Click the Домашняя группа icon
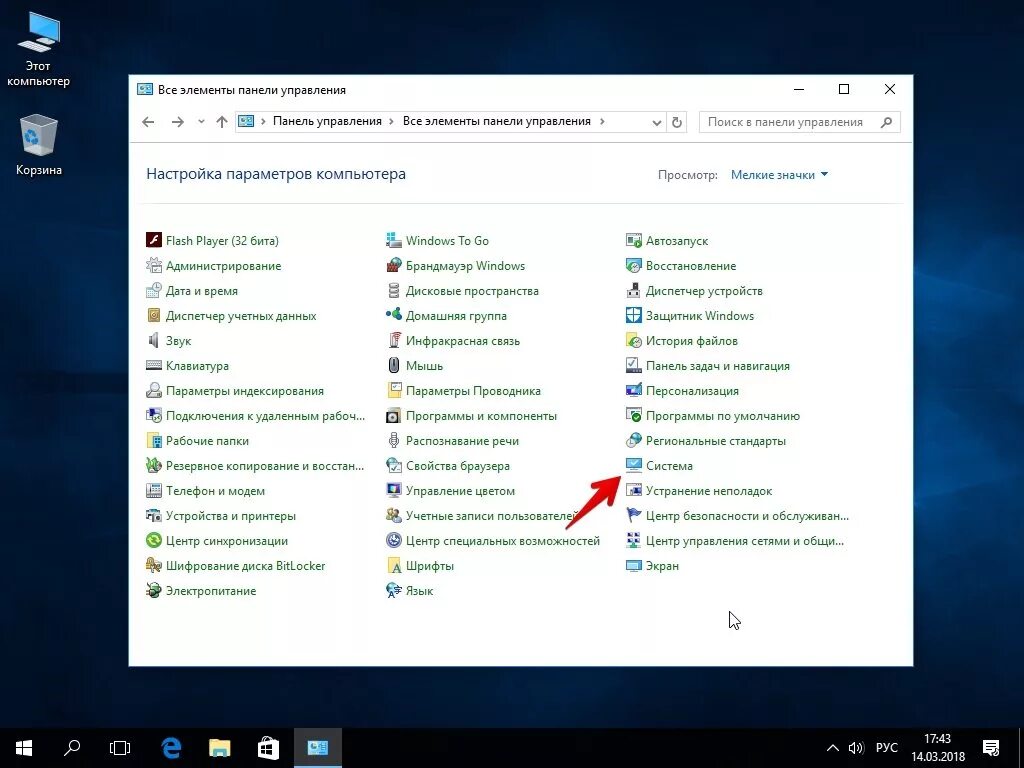Viewport: 1024px width, 768px height. (394, 315)
